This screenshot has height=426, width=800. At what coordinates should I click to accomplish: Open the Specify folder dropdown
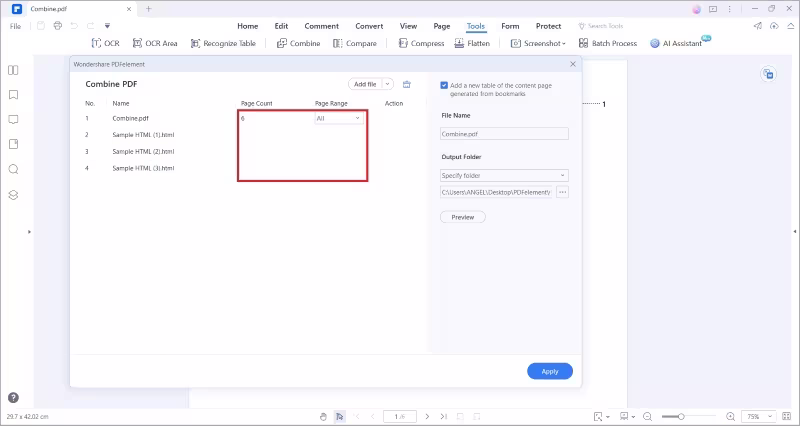[x=504, y=176]
